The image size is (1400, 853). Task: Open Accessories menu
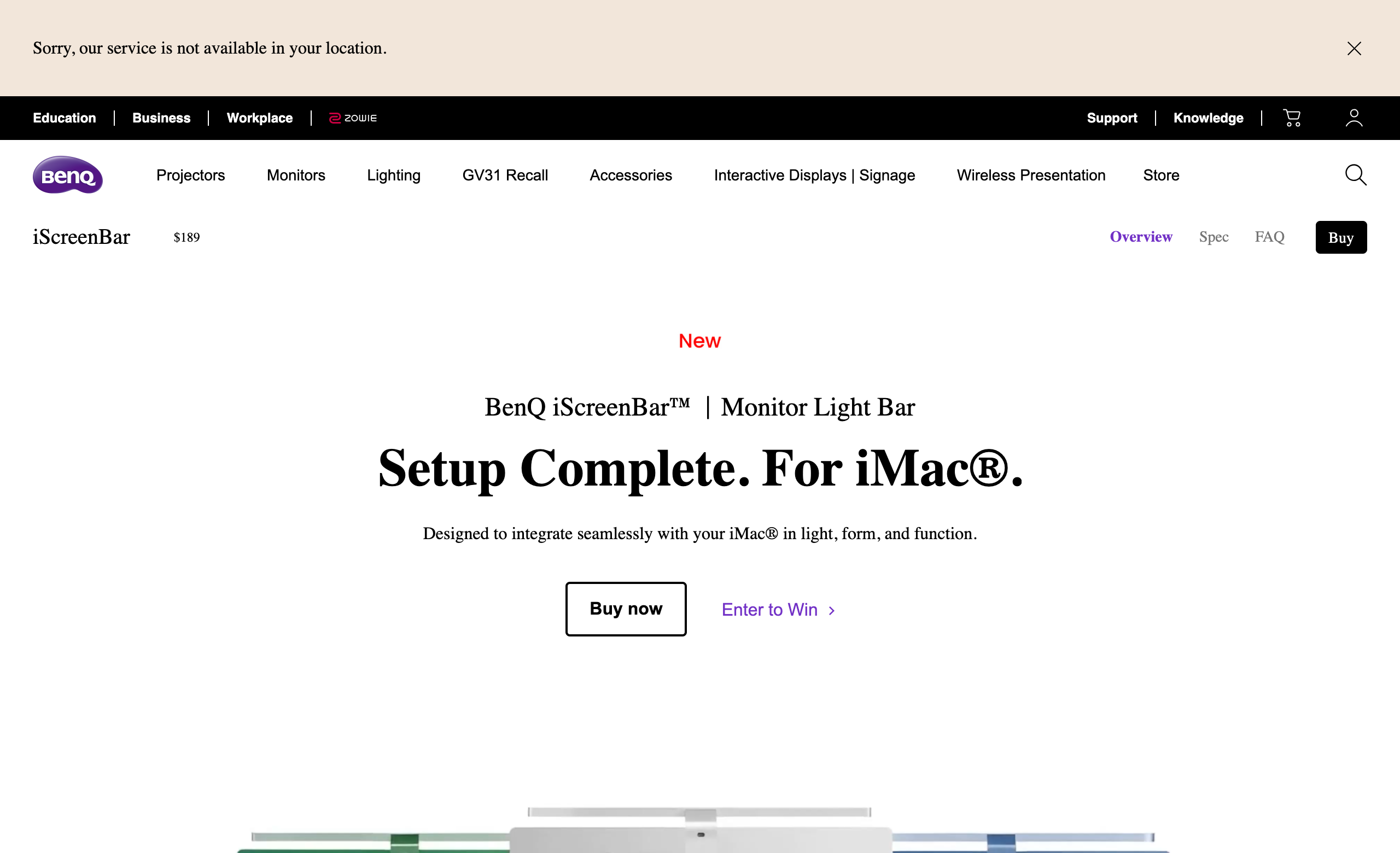tap(631, 175)
